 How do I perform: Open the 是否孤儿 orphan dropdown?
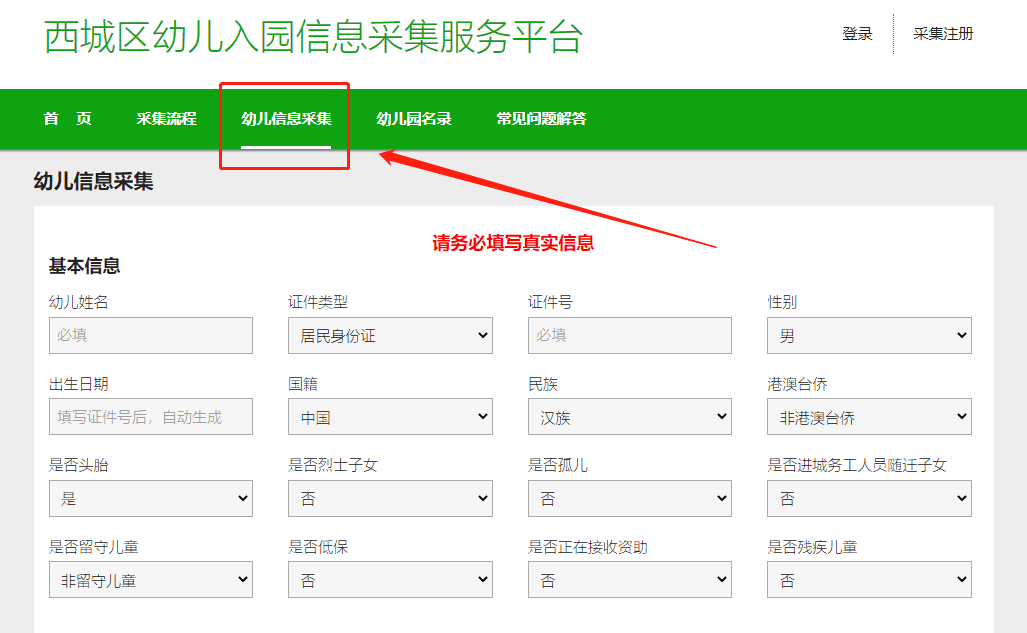[629, 498]
